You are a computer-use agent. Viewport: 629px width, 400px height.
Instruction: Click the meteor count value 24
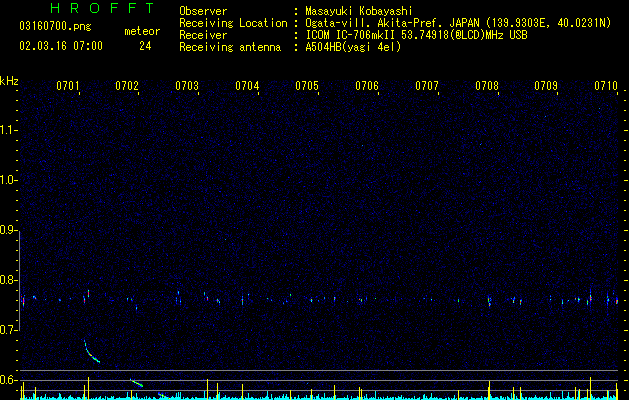tap(145, 46)
